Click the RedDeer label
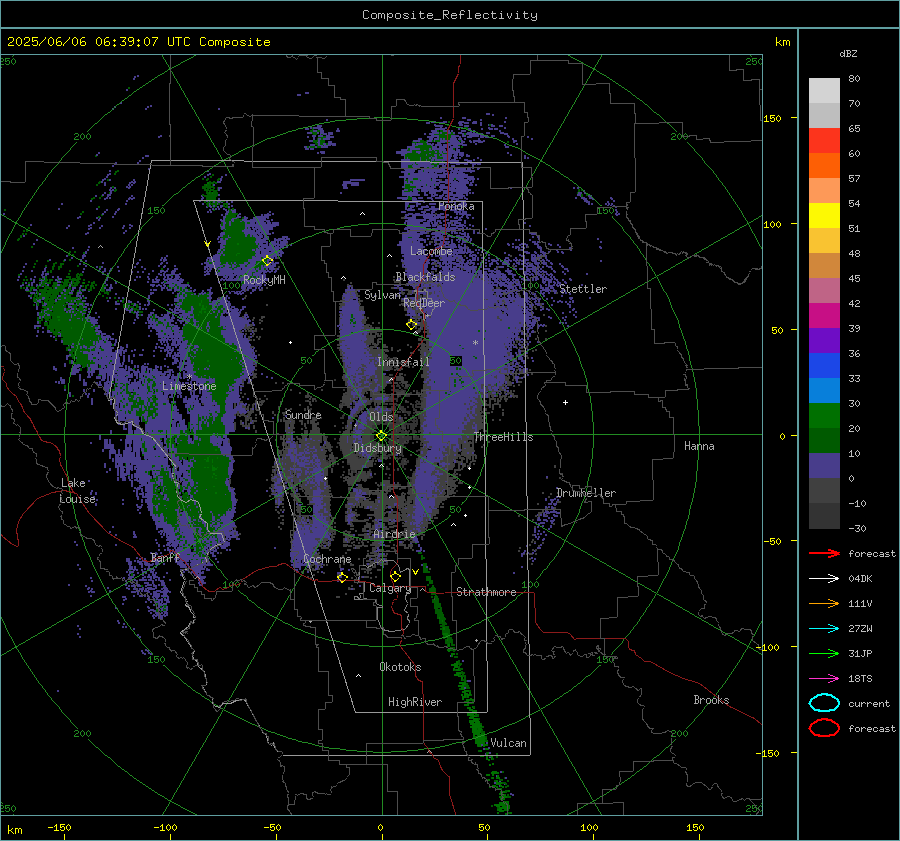Screen dimensions: 900x841 tap(424, 303)
